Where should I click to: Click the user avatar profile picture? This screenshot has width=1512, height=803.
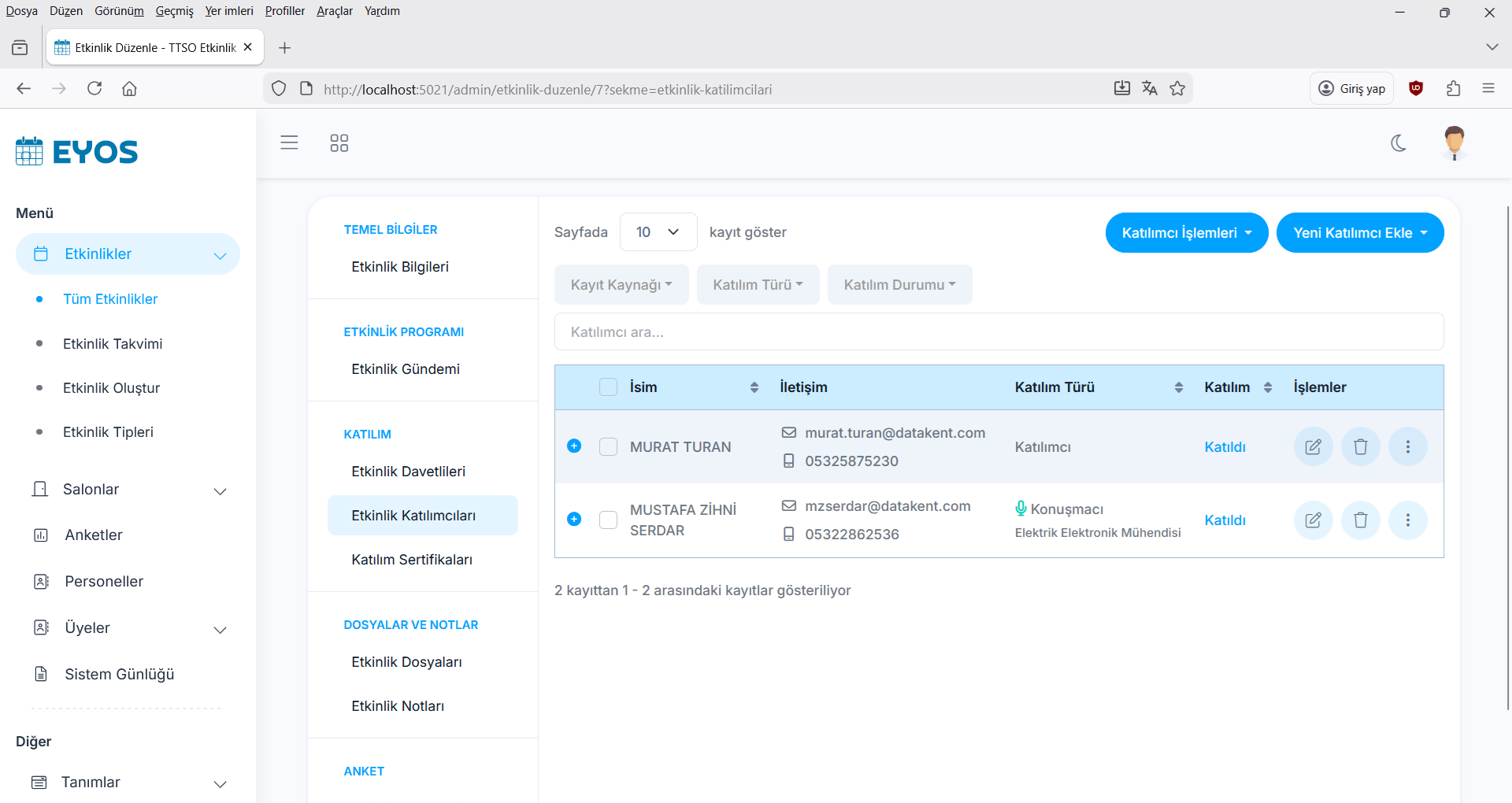coord(1454,142)
